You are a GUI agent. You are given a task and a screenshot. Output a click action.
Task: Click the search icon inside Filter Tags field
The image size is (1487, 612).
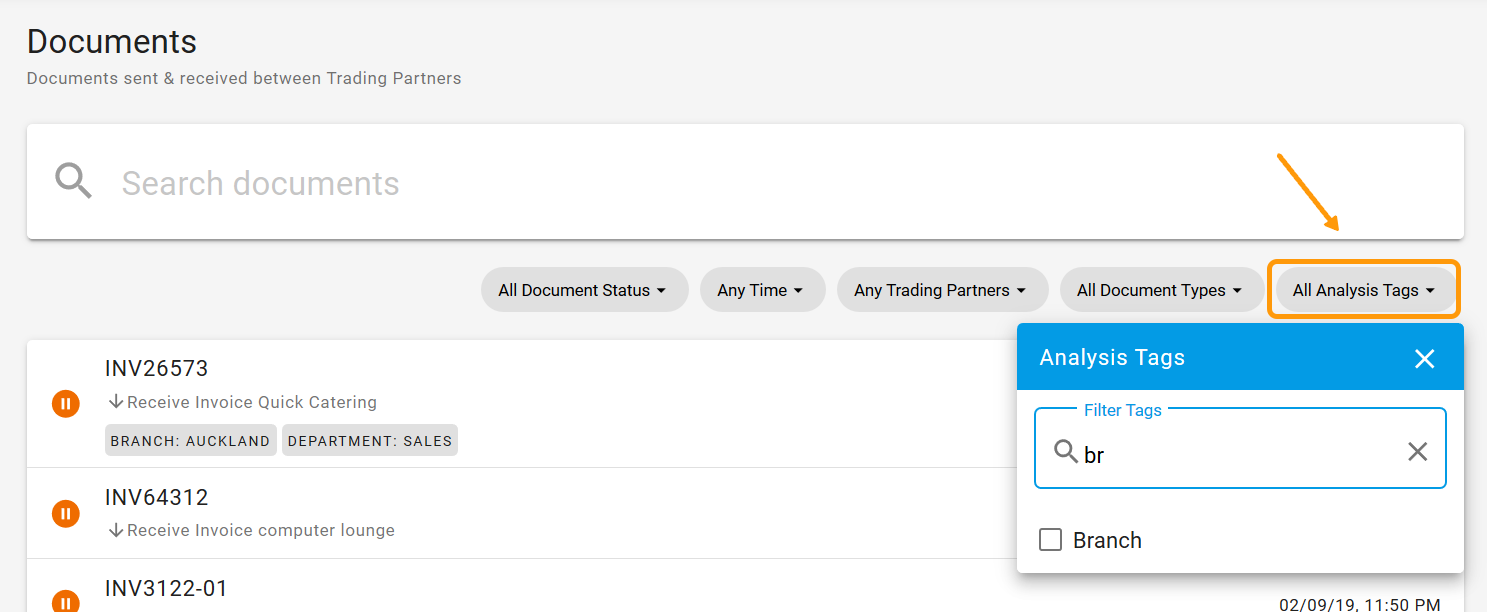[x=1066, y=451]
